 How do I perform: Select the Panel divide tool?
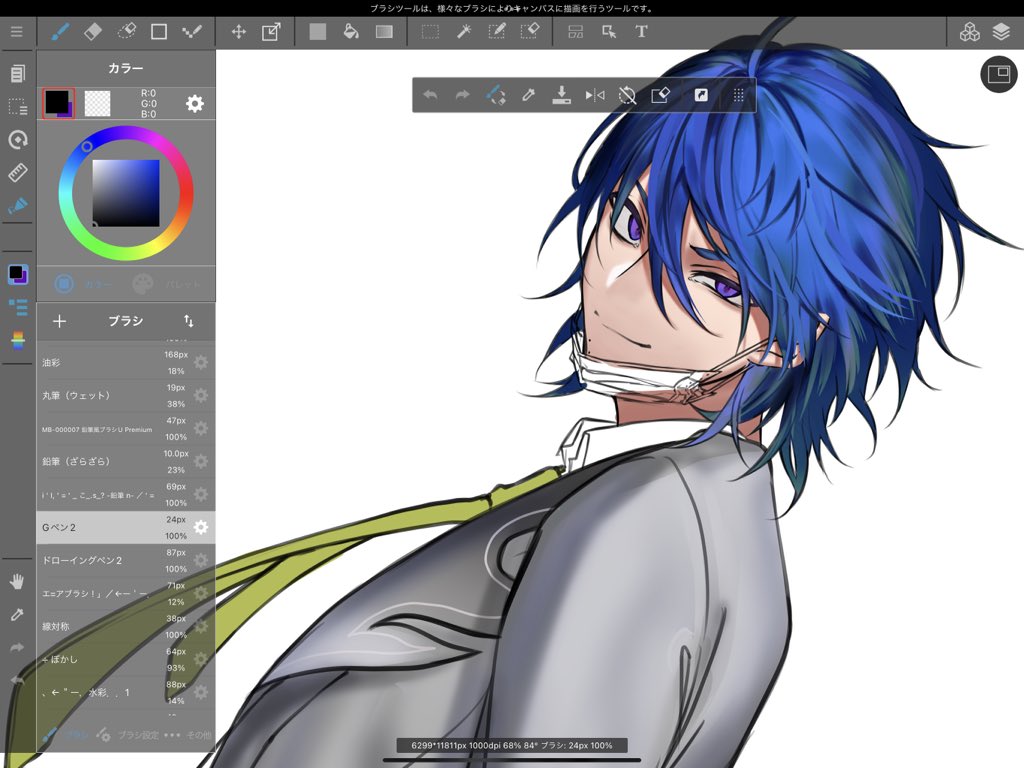pos(575,31)
